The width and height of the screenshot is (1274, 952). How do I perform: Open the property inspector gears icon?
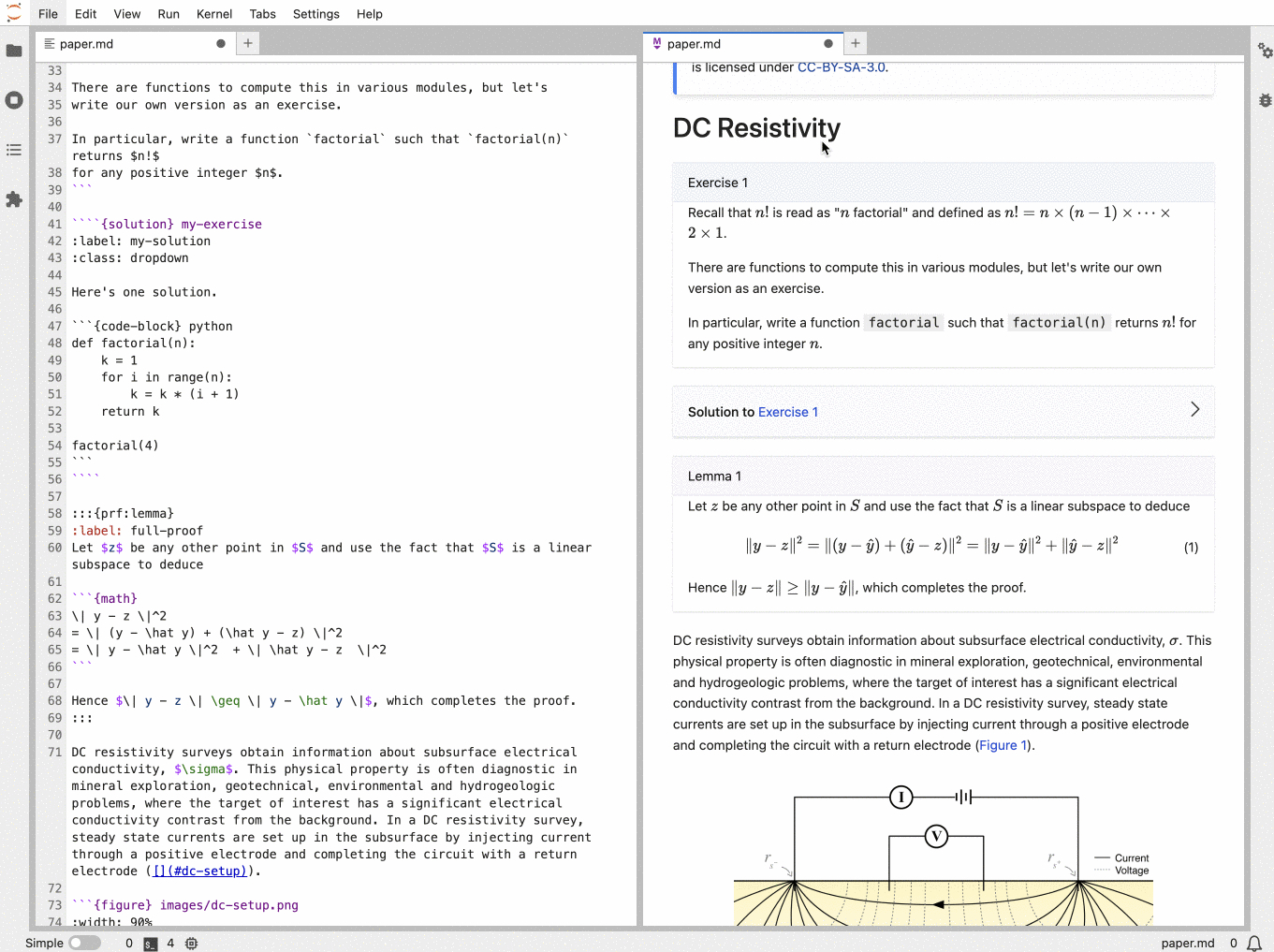tap(1265, 51)
